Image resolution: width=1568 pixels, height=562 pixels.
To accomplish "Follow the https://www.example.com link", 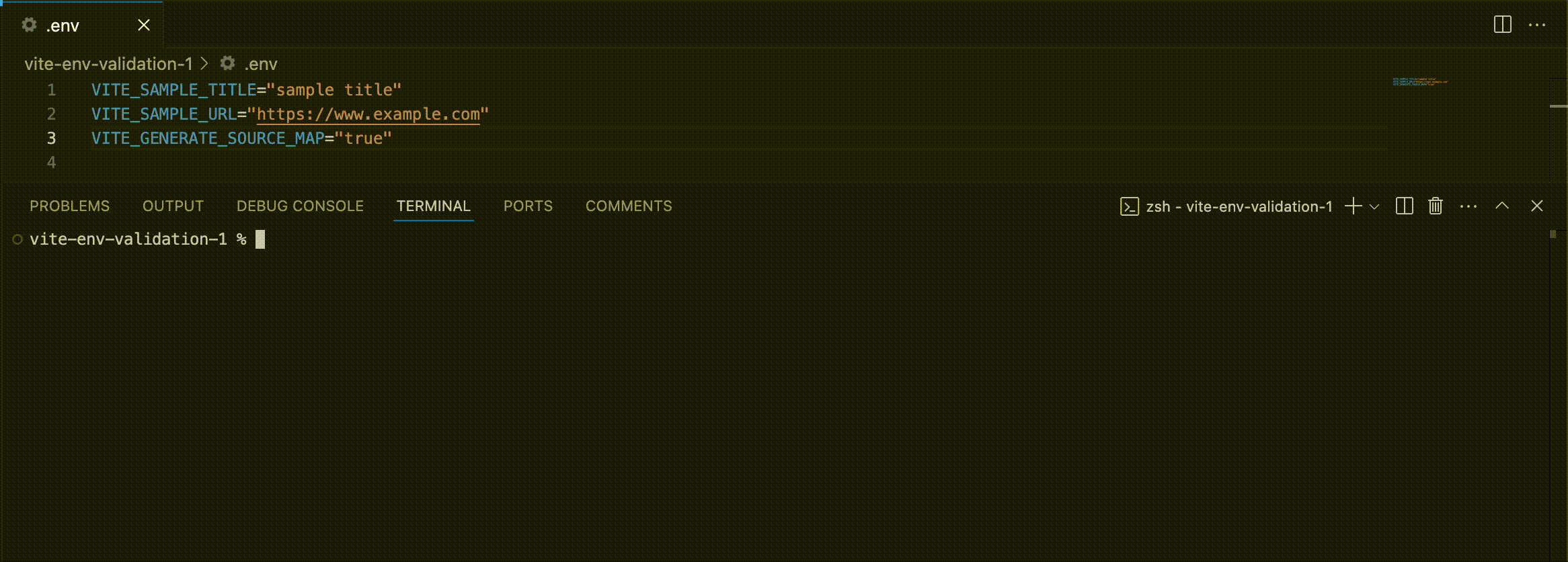I will coord(368,114).
